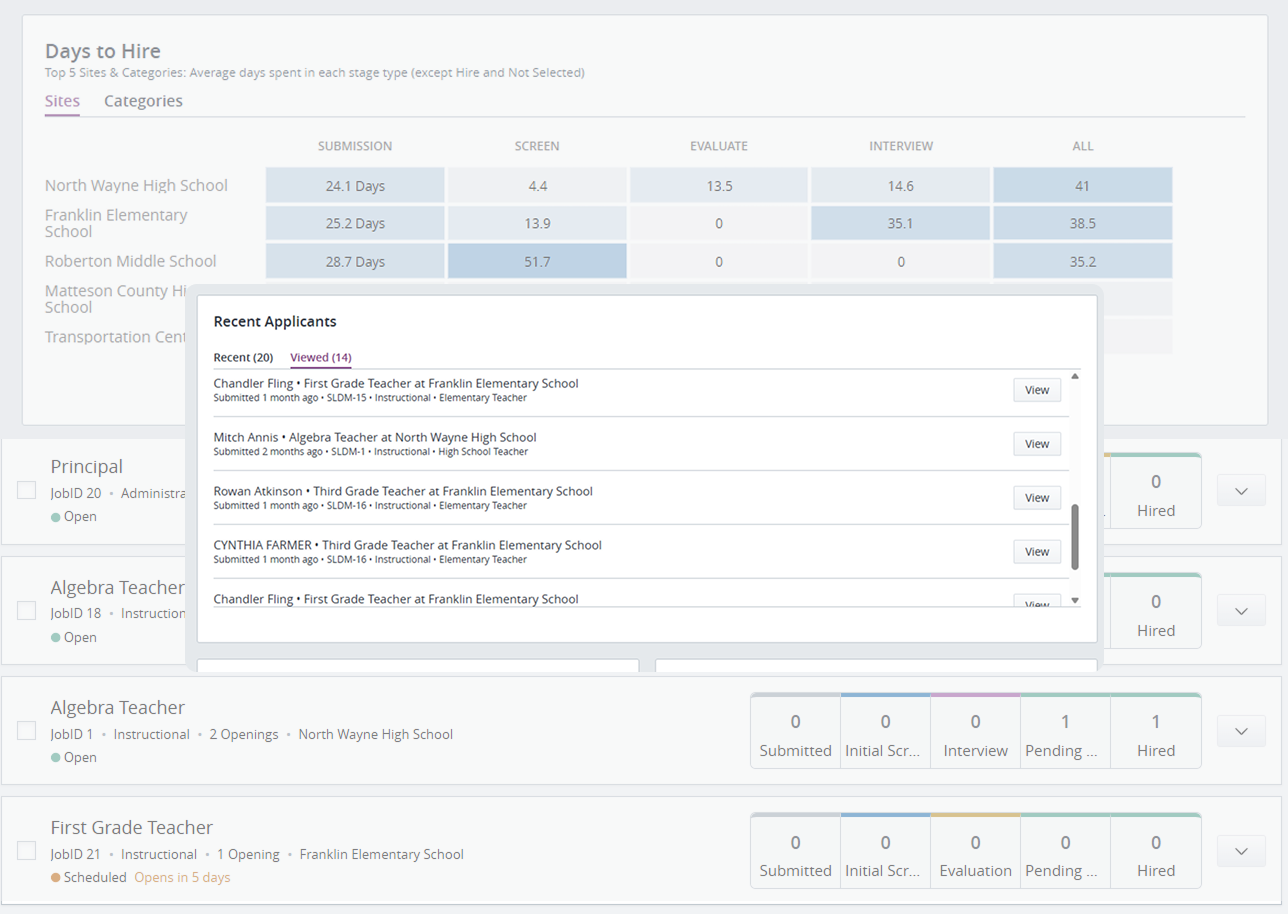The width and height of the screenshot is (1288, 914).
Task: Open the chevron dropdown for Algebra Teacher JobID 18
Action: click(1241, 611)
